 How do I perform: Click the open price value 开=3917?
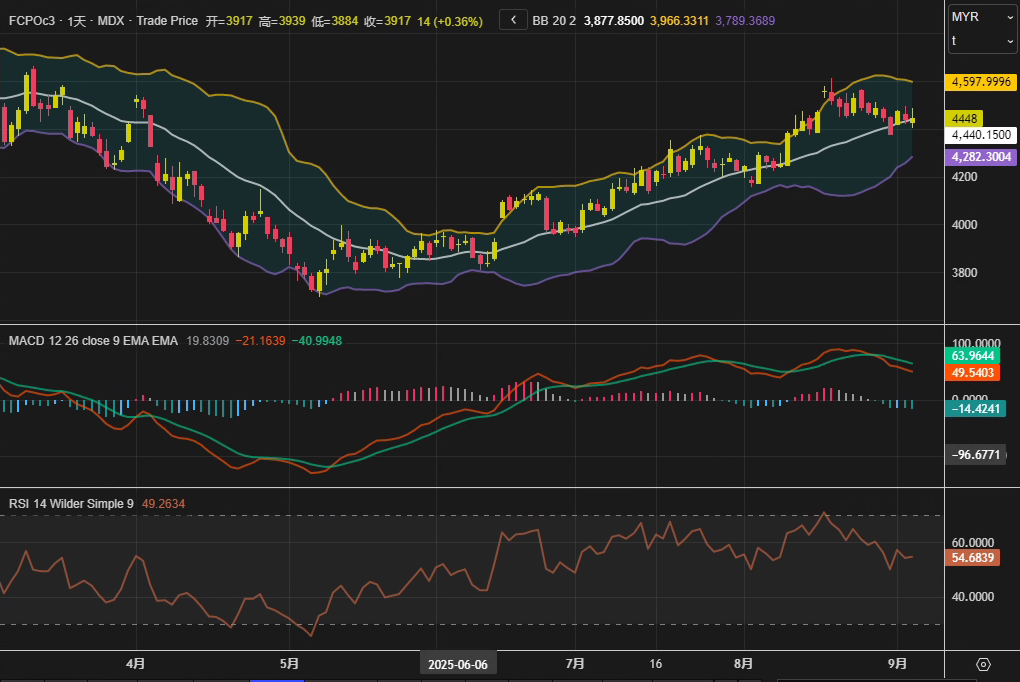click(229, 21)
